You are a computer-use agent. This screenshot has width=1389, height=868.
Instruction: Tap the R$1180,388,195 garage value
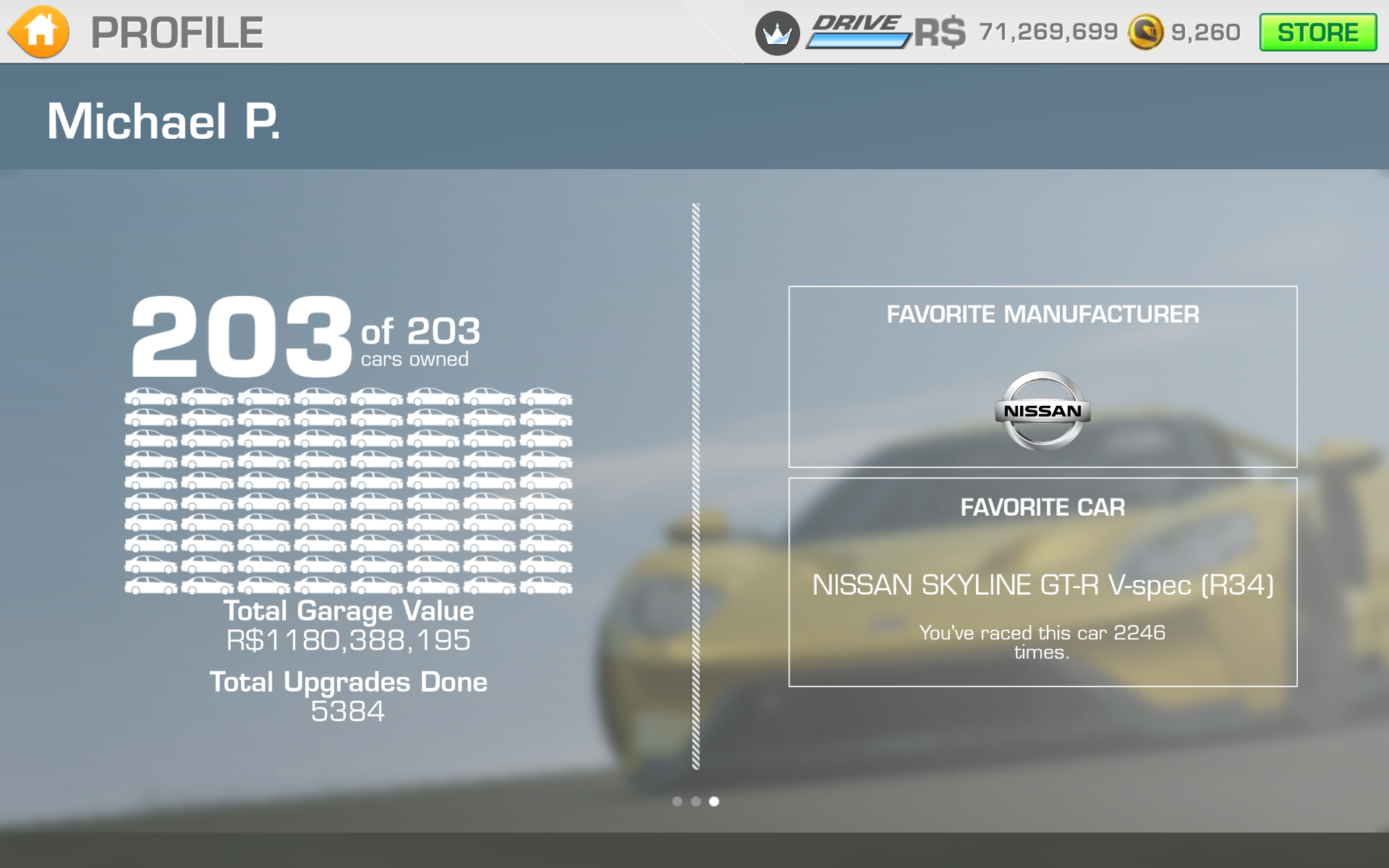349,640
